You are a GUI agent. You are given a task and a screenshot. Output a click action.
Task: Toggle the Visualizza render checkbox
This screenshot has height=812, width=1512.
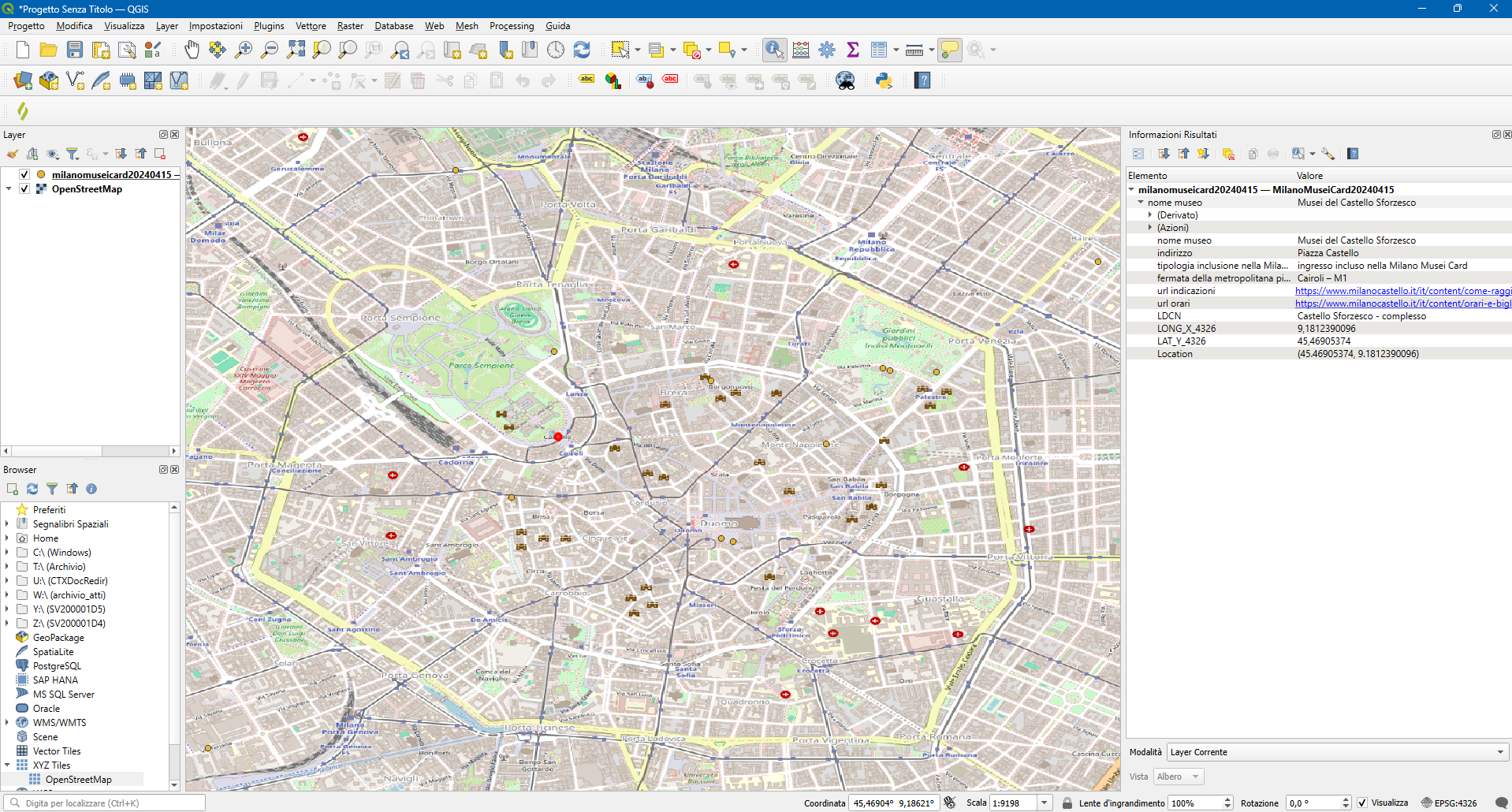point(1362,803)
